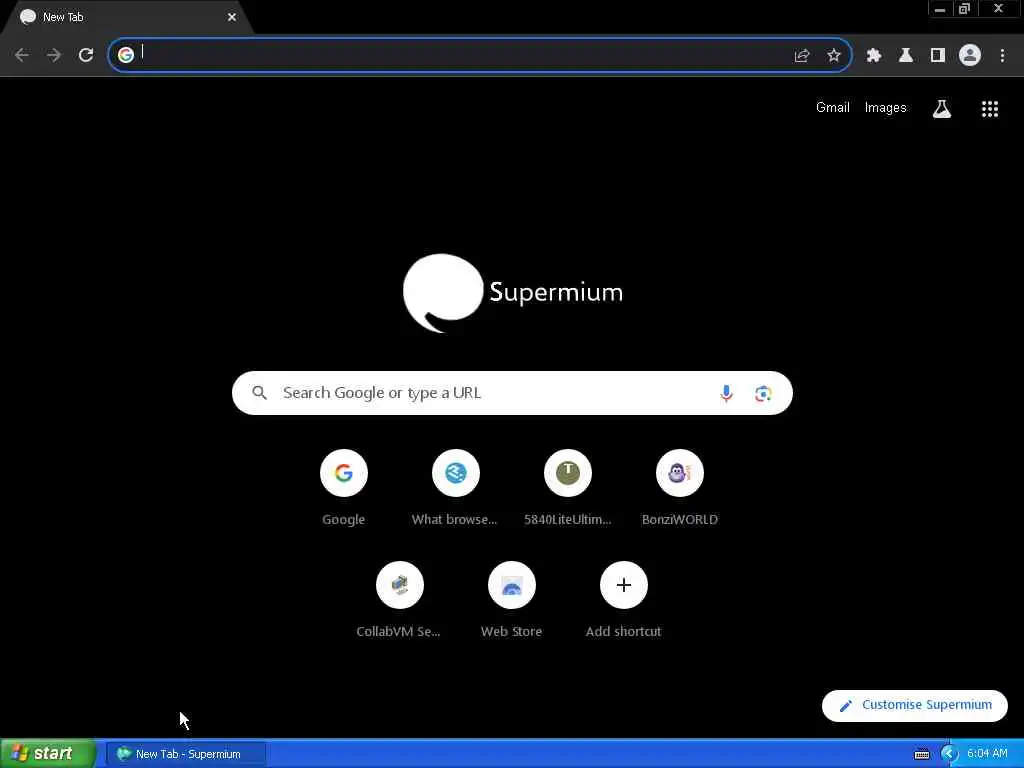Image resolution: width=1024 pixels, height=768 pixels.
Task: Click the magnifier icon in the search box
Action: click(259, 393)
